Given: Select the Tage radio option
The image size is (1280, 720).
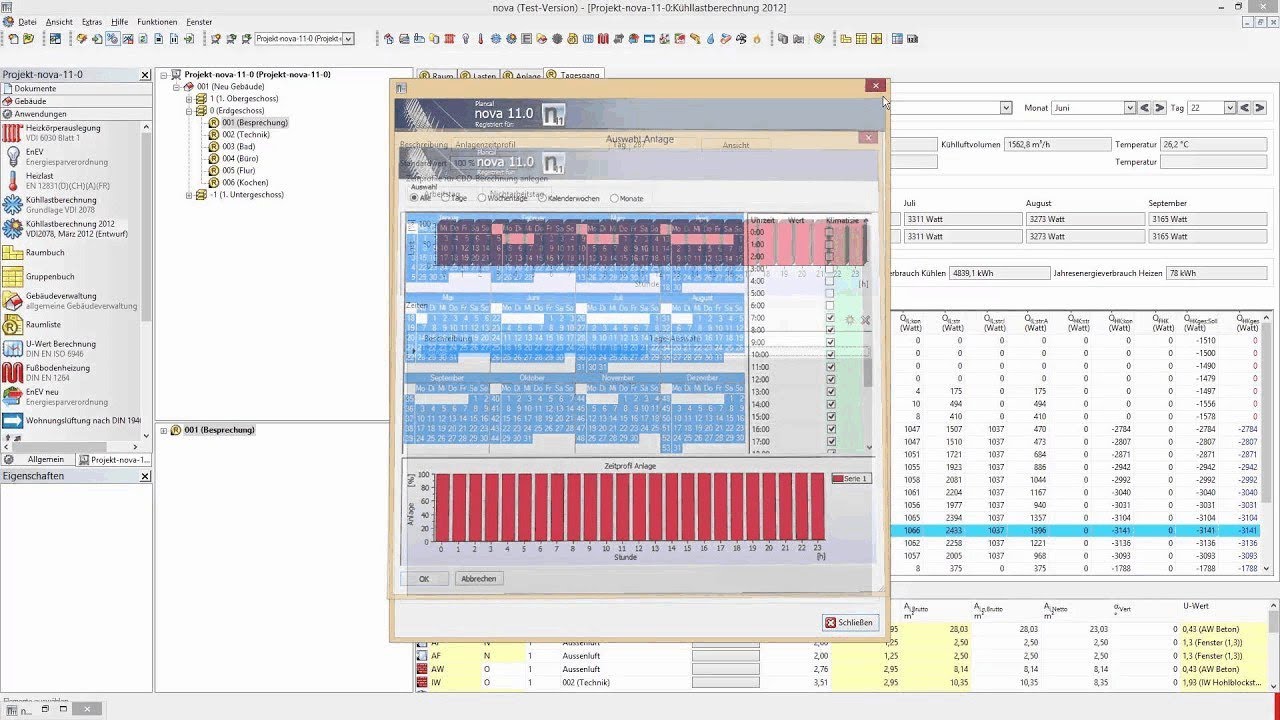Looking at the screenshot, I should coord(447,198).
